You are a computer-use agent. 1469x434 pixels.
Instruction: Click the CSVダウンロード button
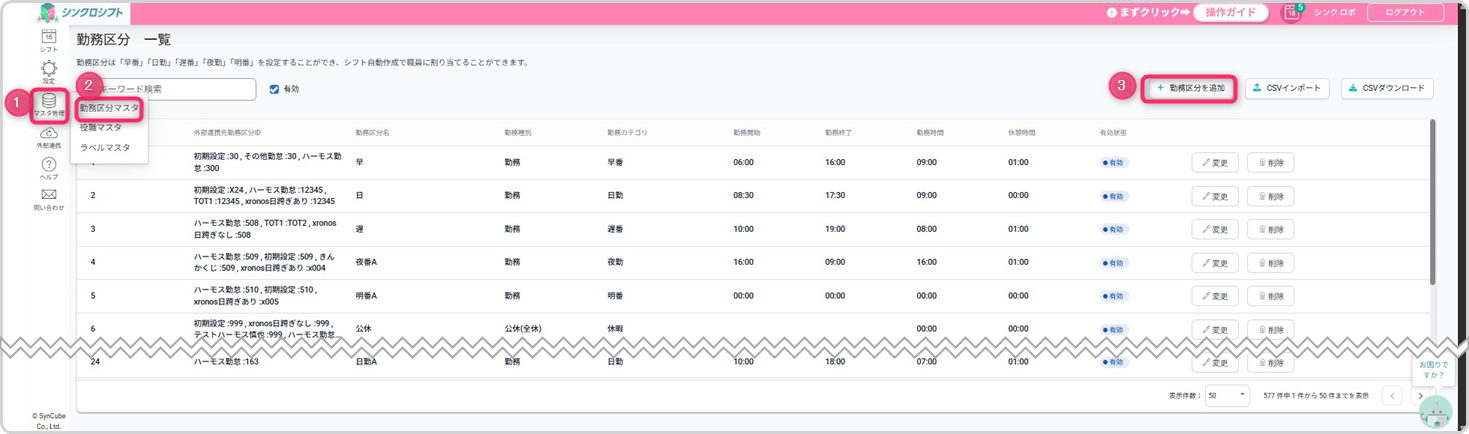click(1387, 88)
